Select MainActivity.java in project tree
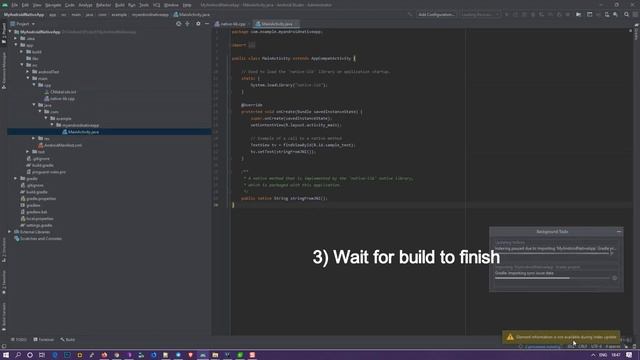The image size is (640, 360). tap(80, 132)
